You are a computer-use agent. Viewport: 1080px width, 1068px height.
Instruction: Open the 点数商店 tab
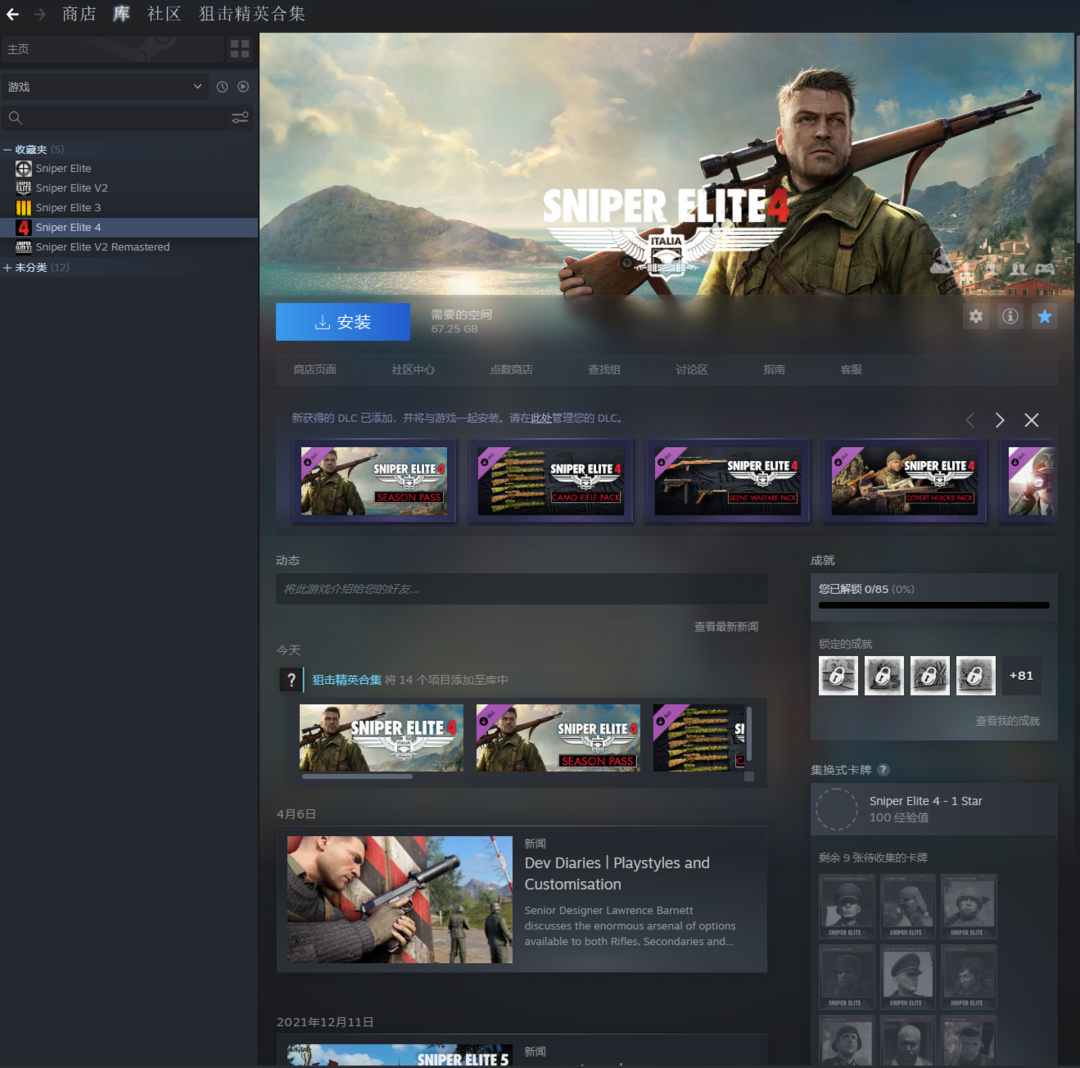(x=511, y=370)
